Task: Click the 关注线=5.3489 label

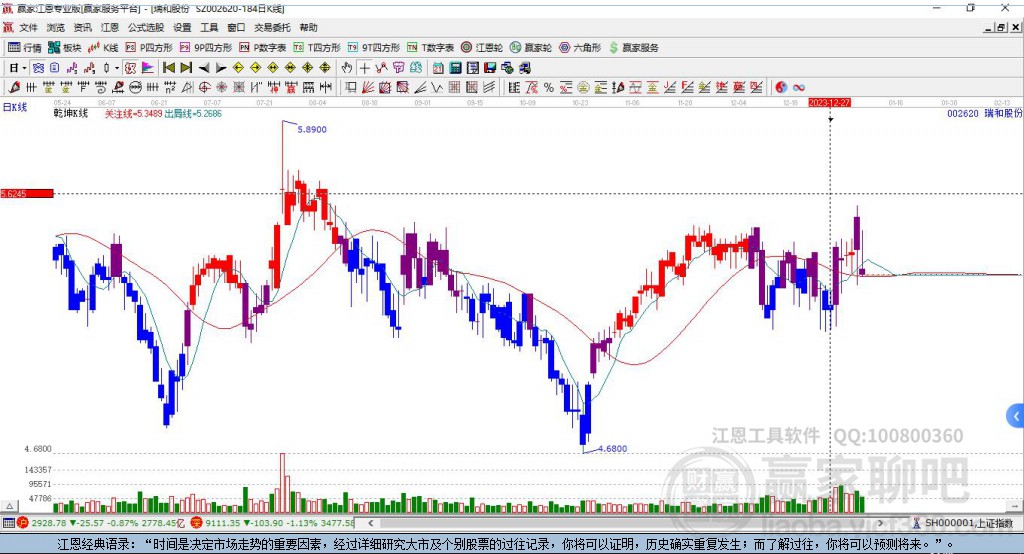Action: click(133, 114)
